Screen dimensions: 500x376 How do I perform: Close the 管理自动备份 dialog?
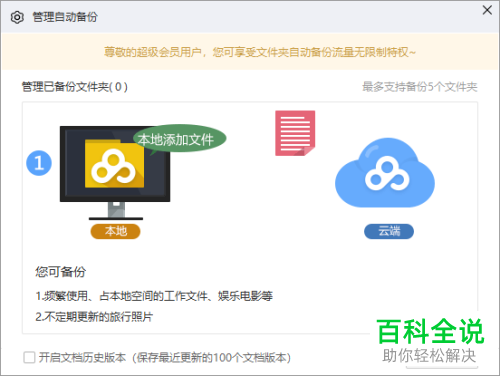coord(487,10)
